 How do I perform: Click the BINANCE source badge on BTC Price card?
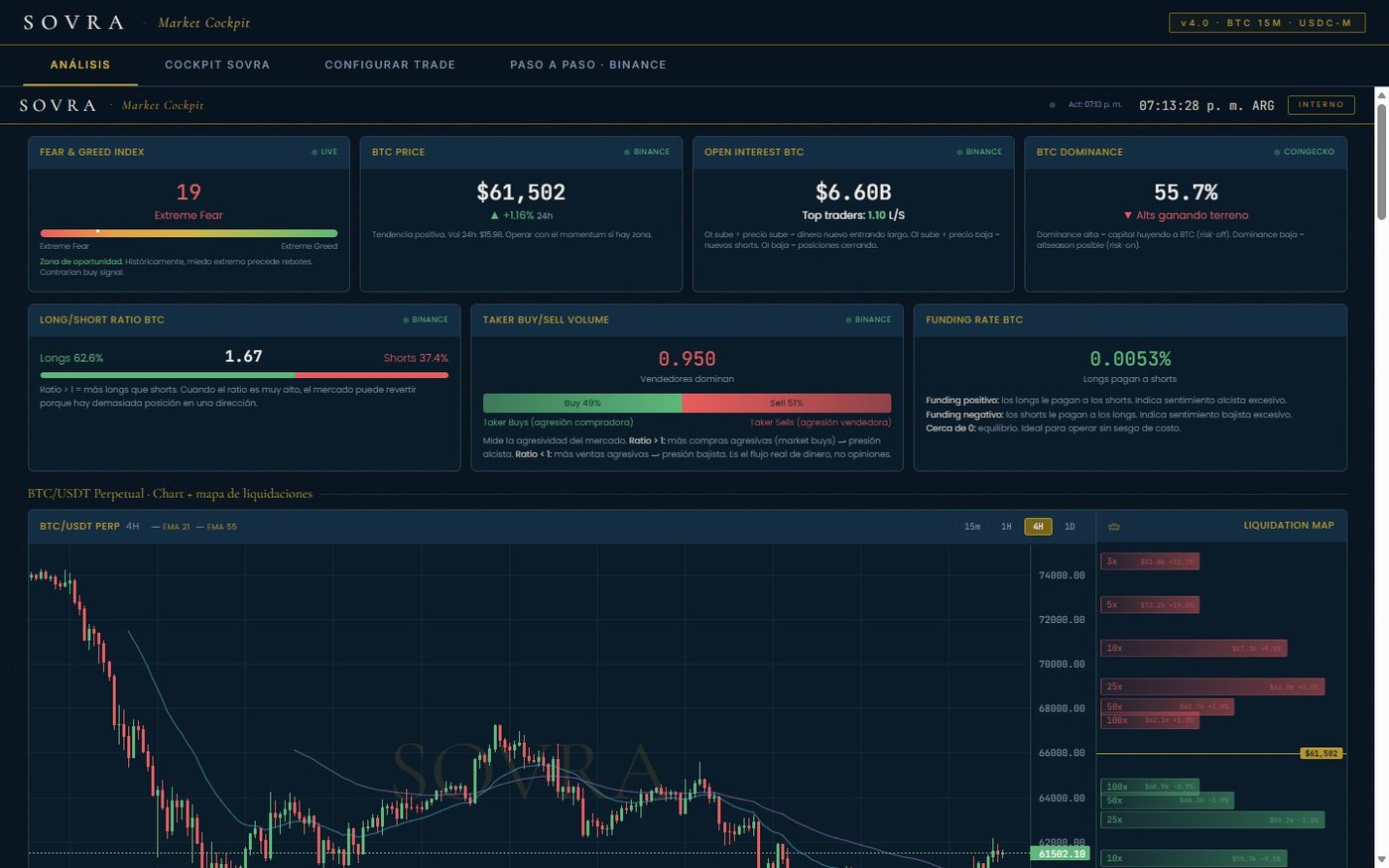647,152
